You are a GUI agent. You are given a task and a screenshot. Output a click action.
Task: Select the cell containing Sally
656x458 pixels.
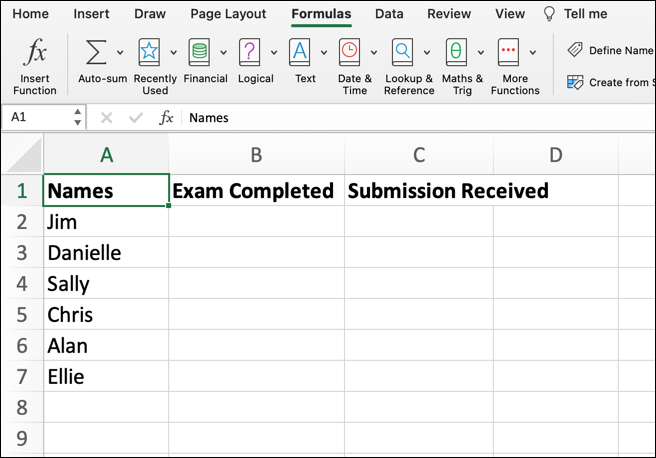point(106,284)
